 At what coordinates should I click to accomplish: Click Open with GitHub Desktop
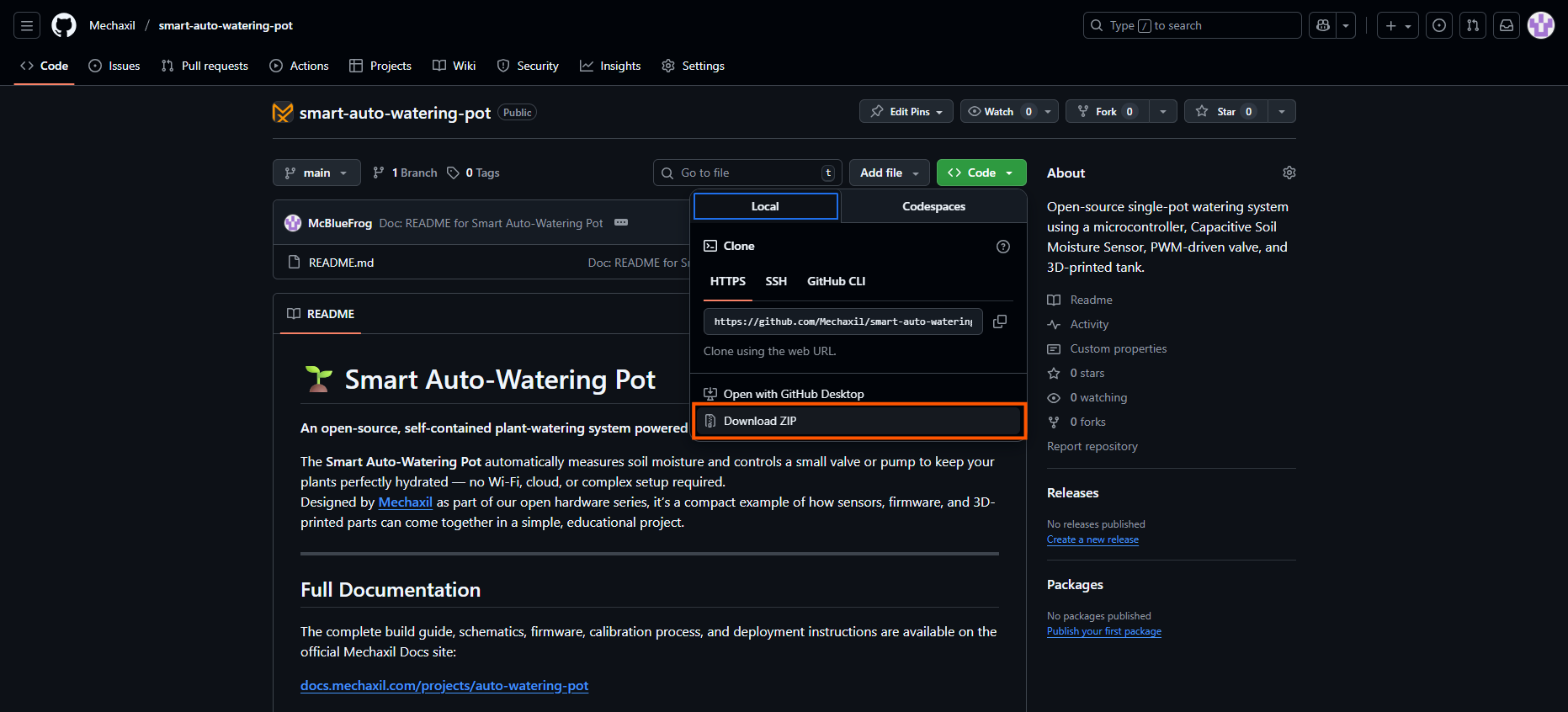tap(858, 394)
